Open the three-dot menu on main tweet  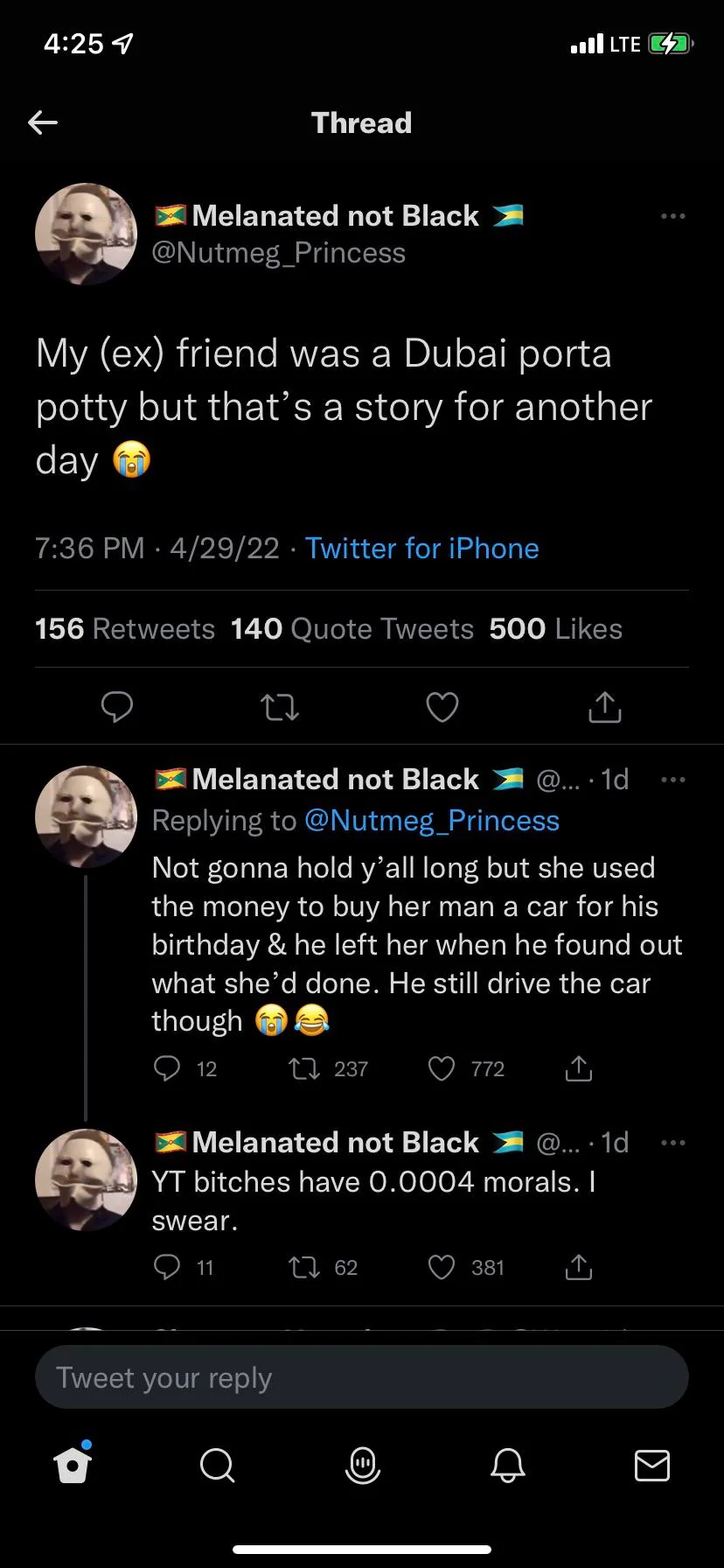[672, 216]
